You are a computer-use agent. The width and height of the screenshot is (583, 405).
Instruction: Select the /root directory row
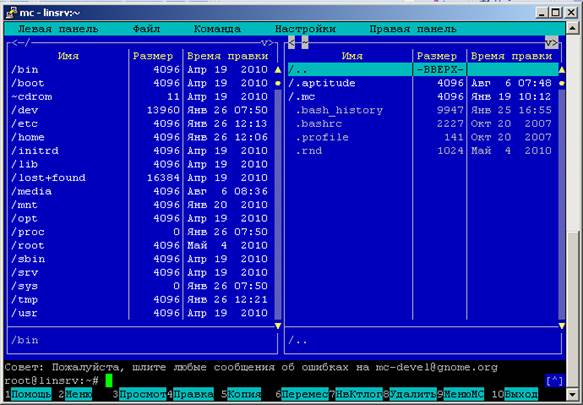tap(141, 245)
